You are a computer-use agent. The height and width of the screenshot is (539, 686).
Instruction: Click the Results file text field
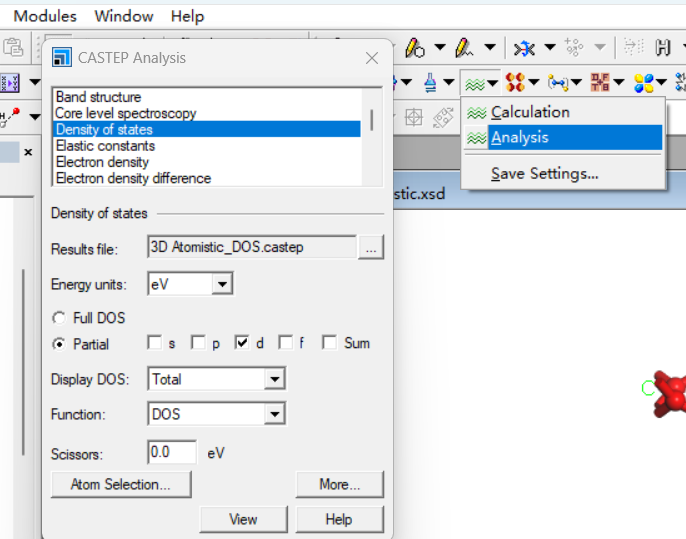[252, 247]
